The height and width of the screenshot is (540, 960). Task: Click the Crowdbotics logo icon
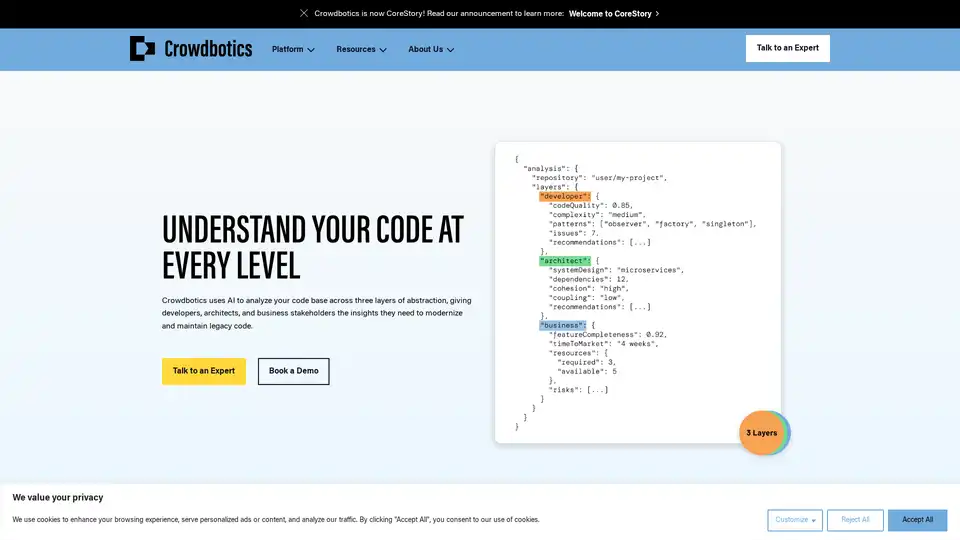[142, 49]
